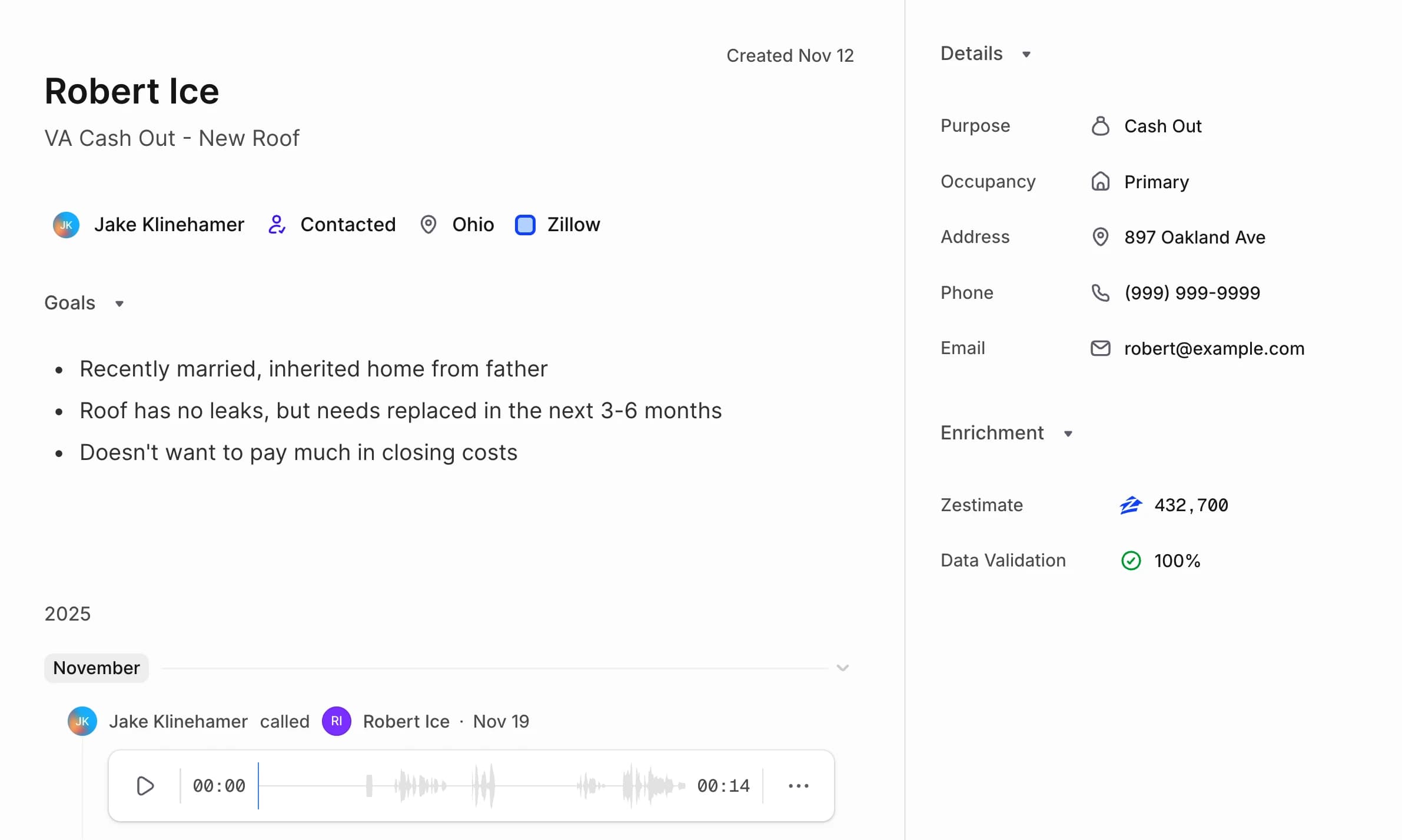Select Robert Ice's avatar in the call entry
This screenshot has height=840, width=1402.
tap(336, 721)
